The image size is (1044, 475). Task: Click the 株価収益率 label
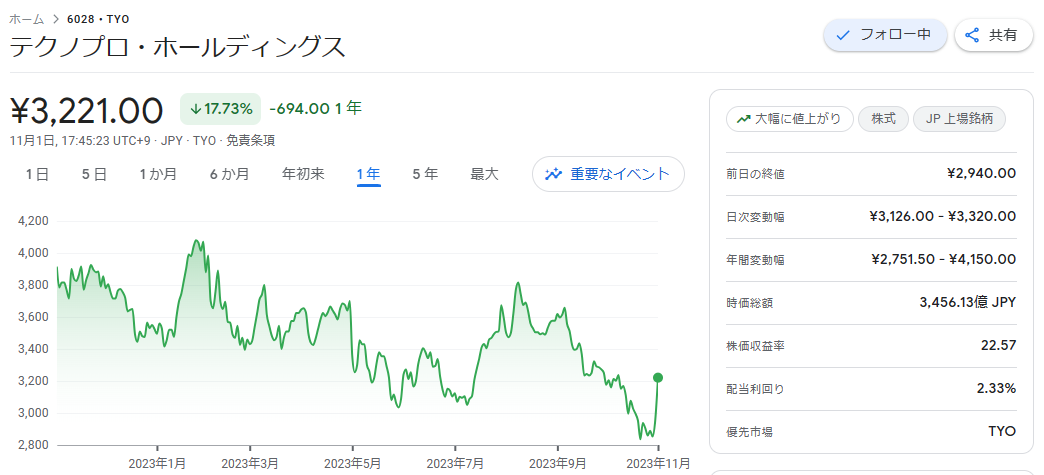755,346
